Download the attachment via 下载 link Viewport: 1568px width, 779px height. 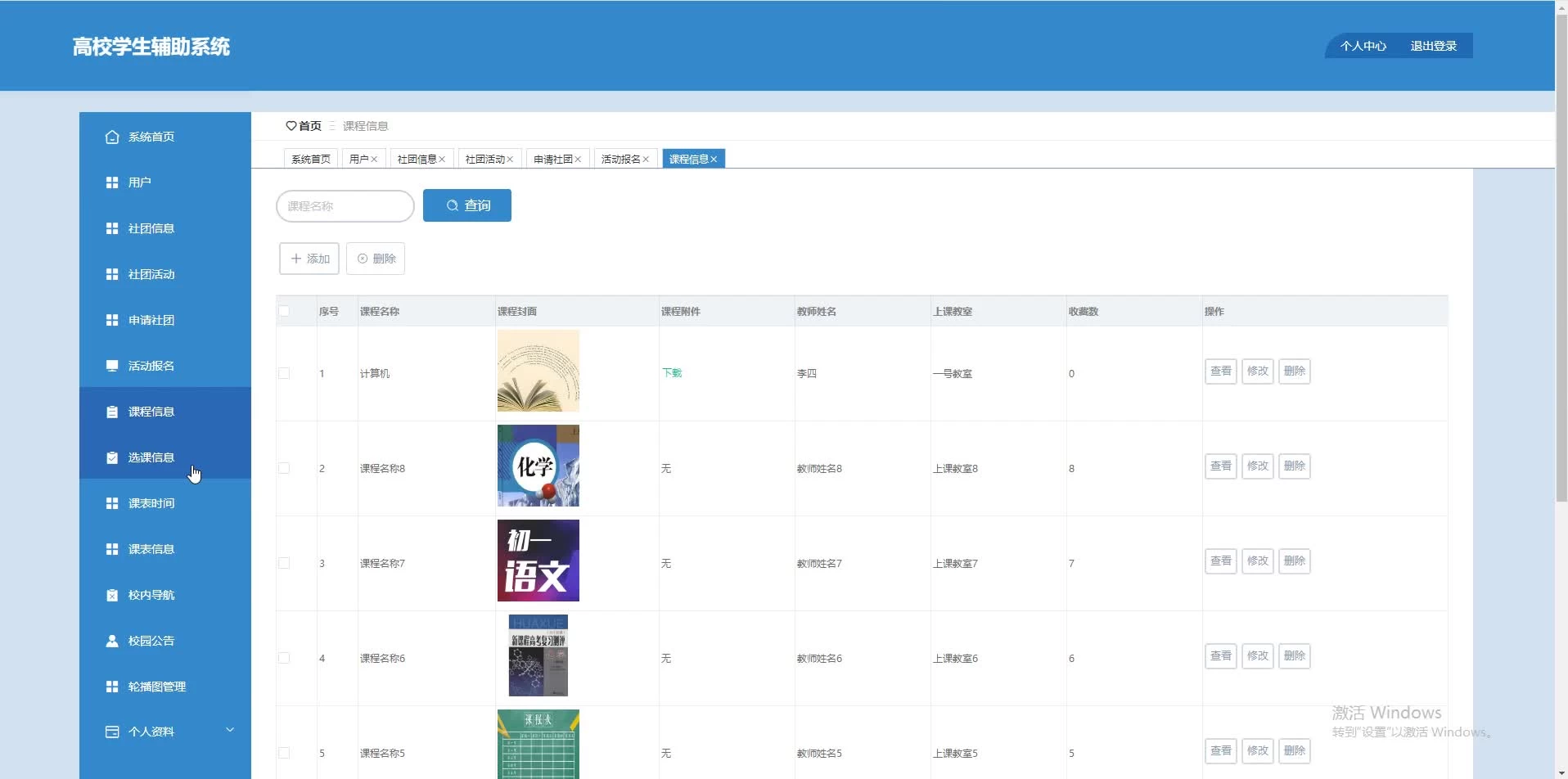671,373
